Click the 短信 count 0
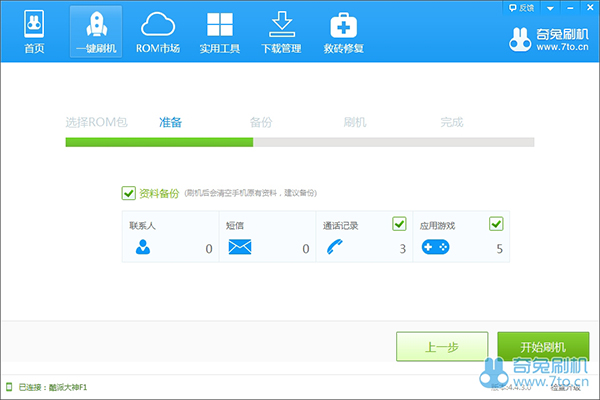600x400 pixels. [306, 249]
